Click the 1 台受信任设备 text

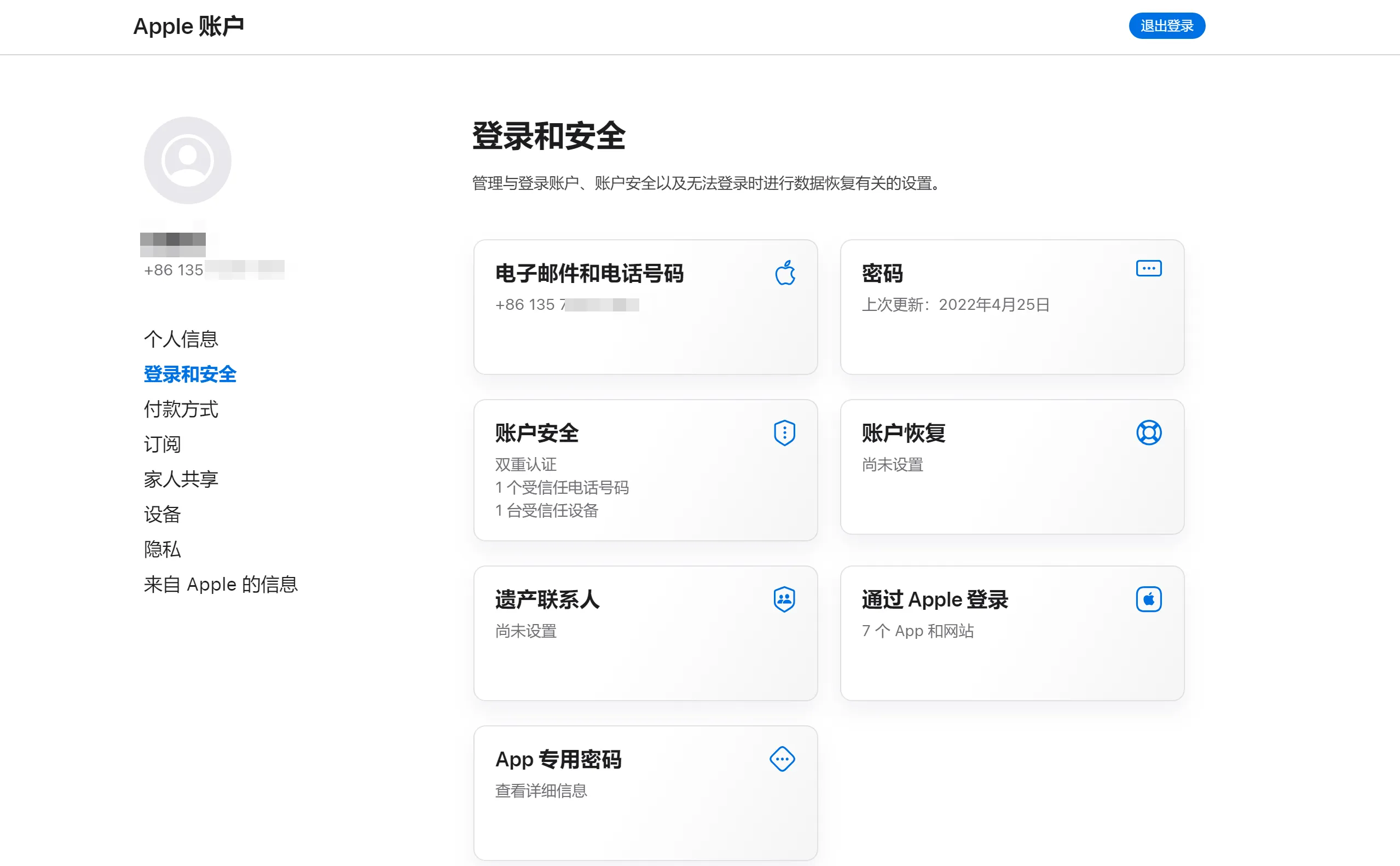(x=547, y=511)
